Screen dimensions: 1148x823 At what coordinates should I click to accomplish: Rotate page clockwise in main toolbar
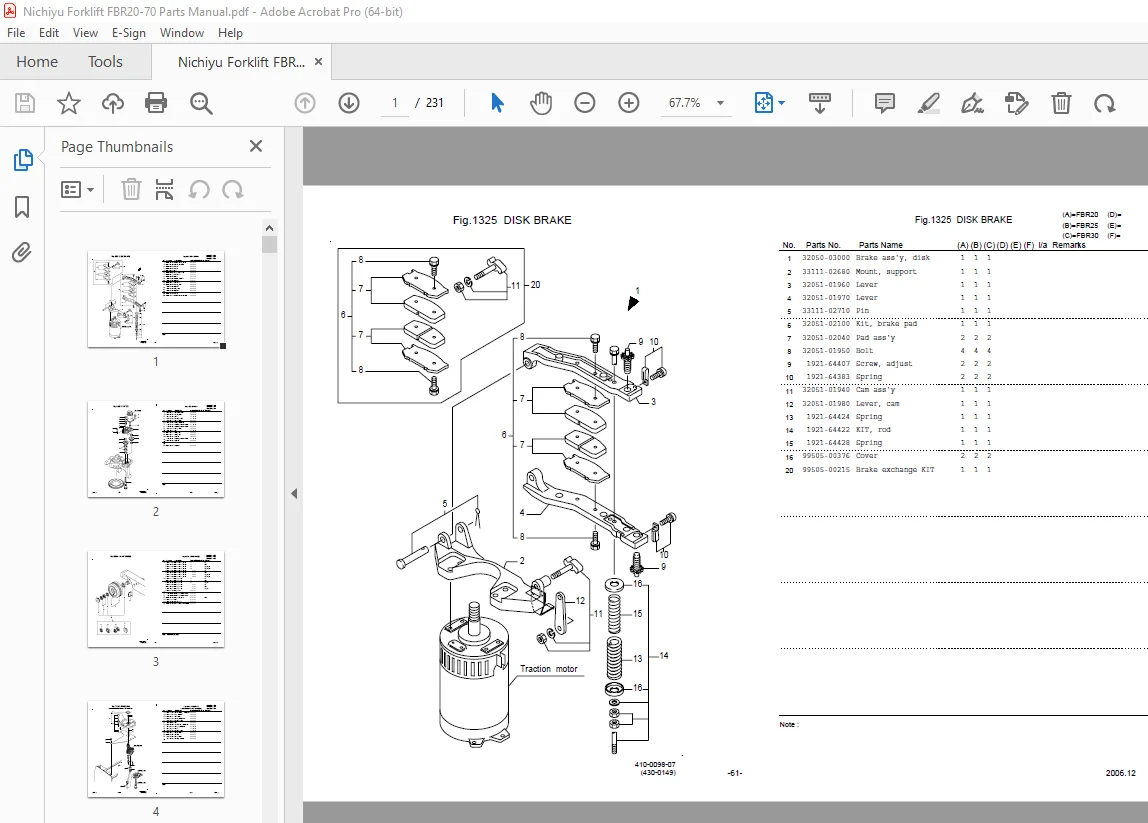[x=1105, y=103]
